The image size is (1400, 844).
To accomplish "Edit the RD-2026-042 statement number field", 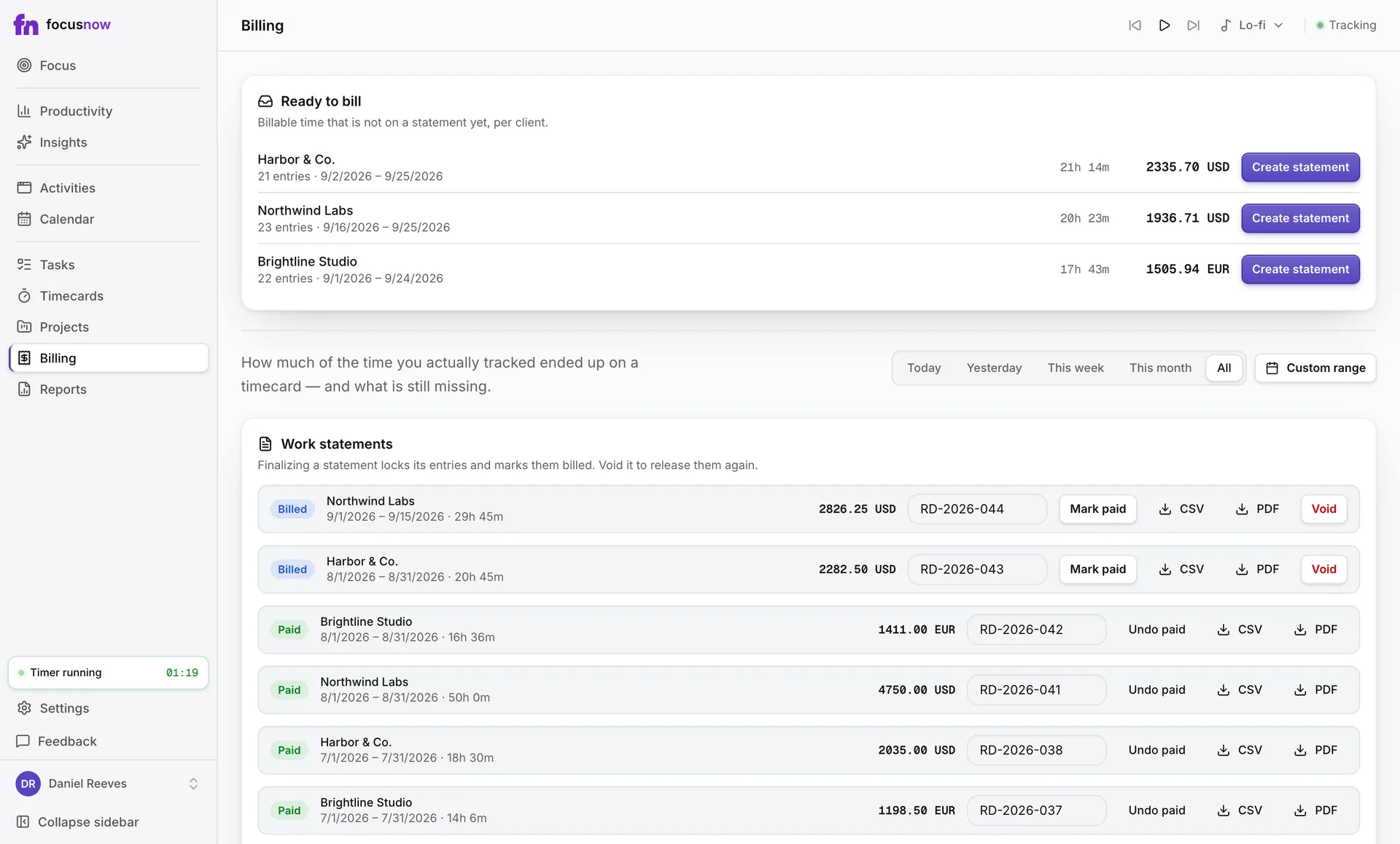I will point(1036,630).
